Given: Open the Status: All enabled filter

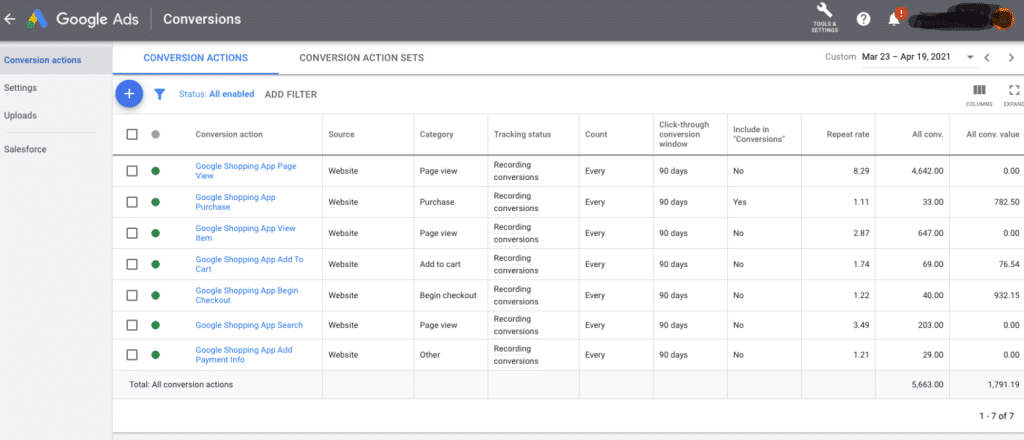Looking at the screenshot, I should point(216,95).
